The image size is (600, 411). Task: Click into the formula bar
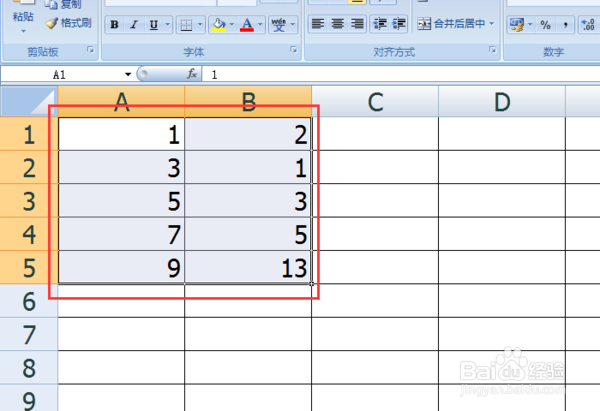click(401, 75)
